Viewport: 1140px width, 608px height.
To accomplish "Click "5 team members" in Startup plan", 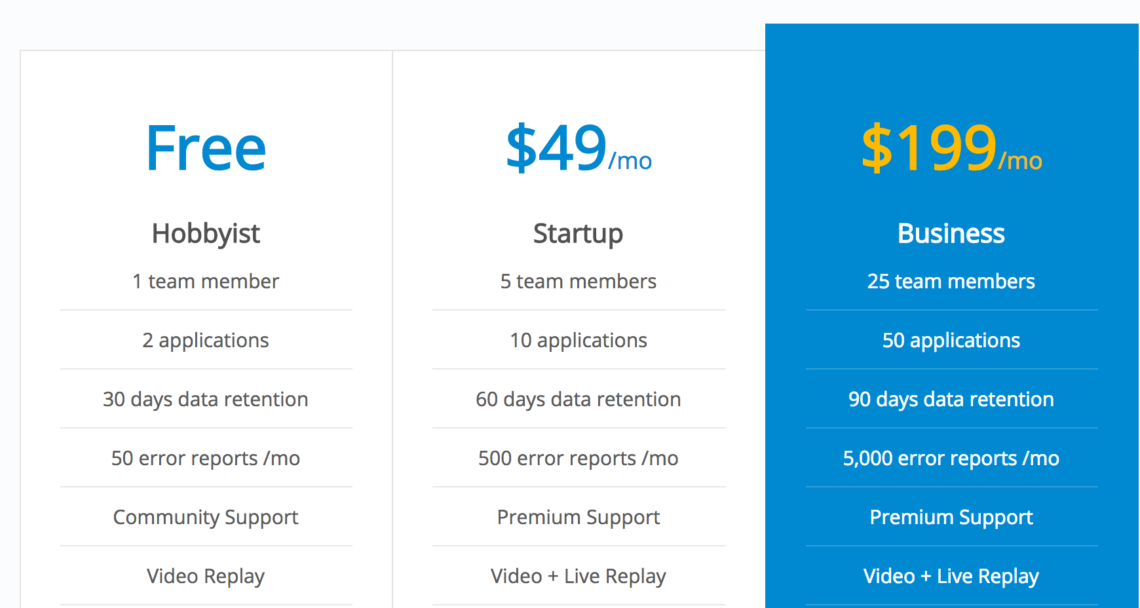I will 578,281.
